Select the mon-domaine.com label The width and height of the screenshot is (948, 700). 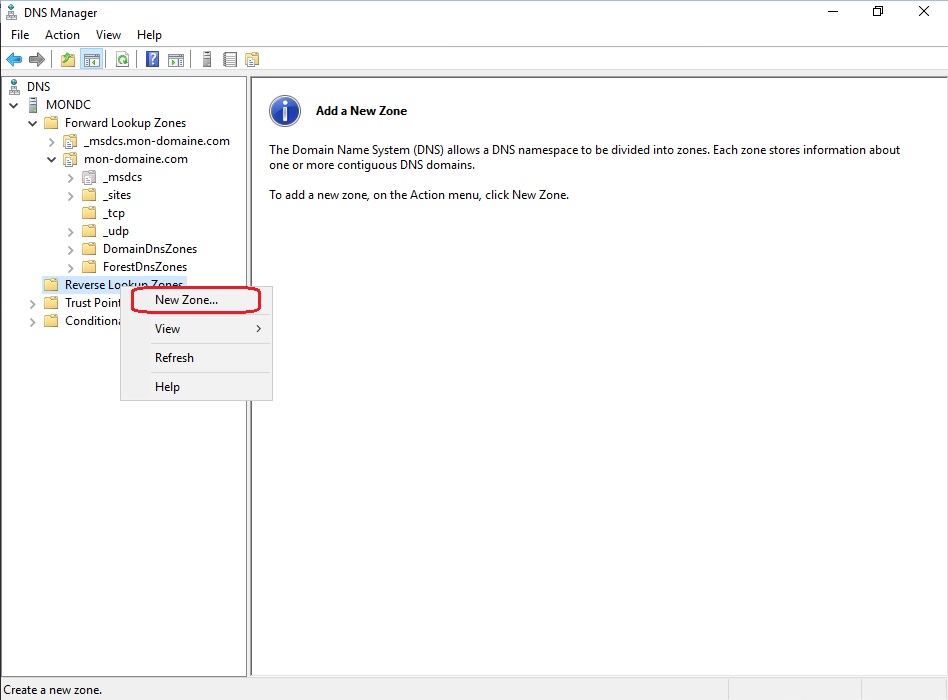(x=136, y=159)
